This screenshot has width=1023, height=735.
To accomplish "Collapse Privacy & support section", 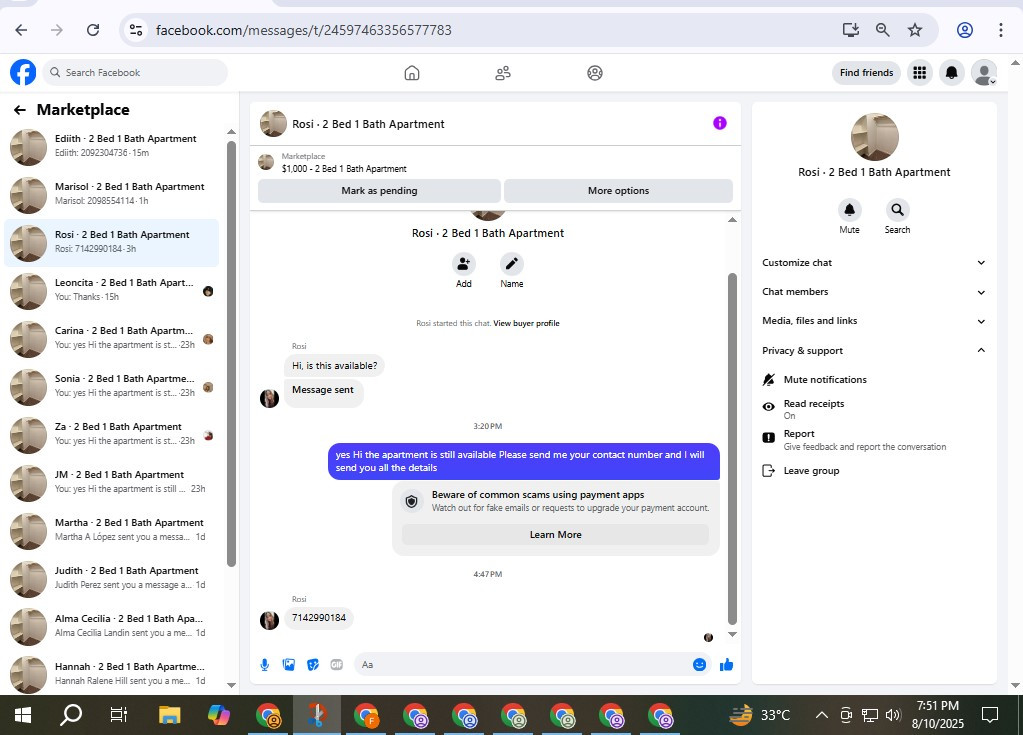I will pyautogui.click(x=874, y=350).
